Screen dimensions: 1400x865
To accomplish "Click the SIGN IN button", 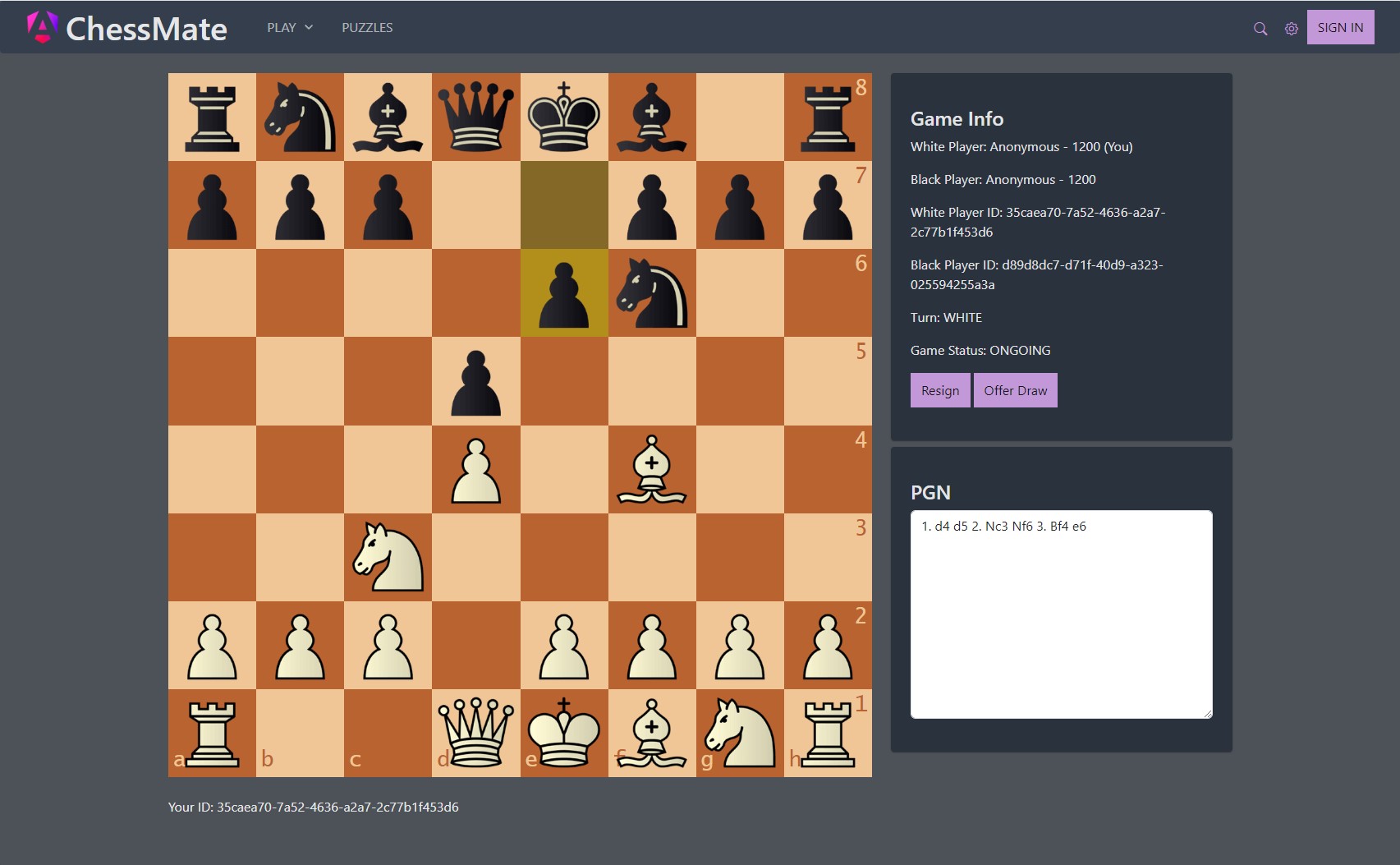I will coord(1340,26).
